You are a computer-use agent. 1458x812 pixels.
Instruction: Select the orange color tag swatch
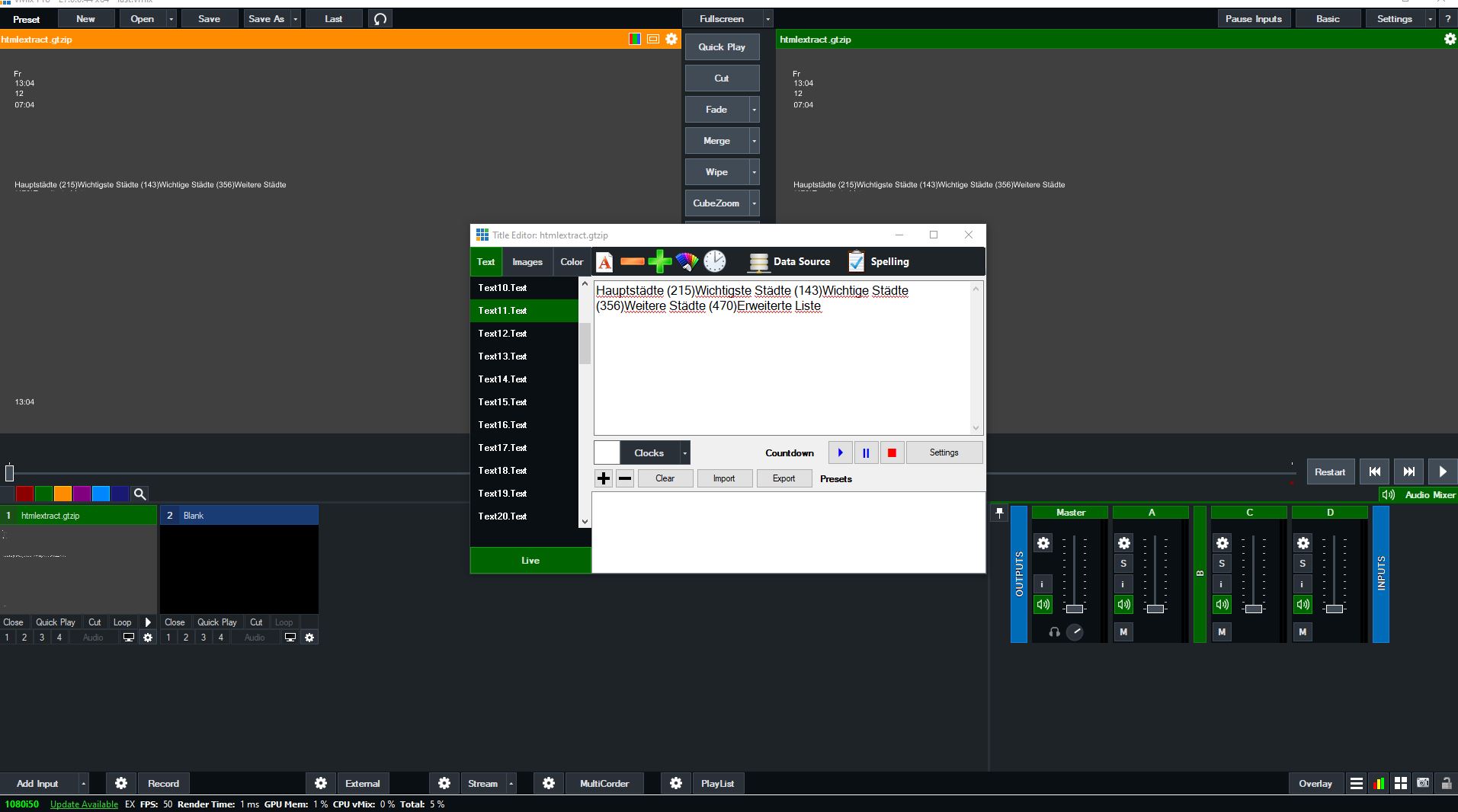click(62, 494)
